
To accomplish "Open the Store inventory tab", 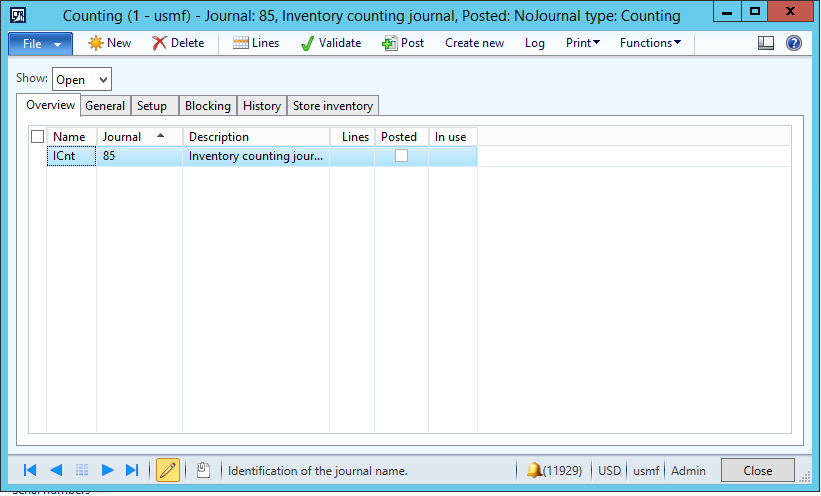I will (x=332, y=106).
